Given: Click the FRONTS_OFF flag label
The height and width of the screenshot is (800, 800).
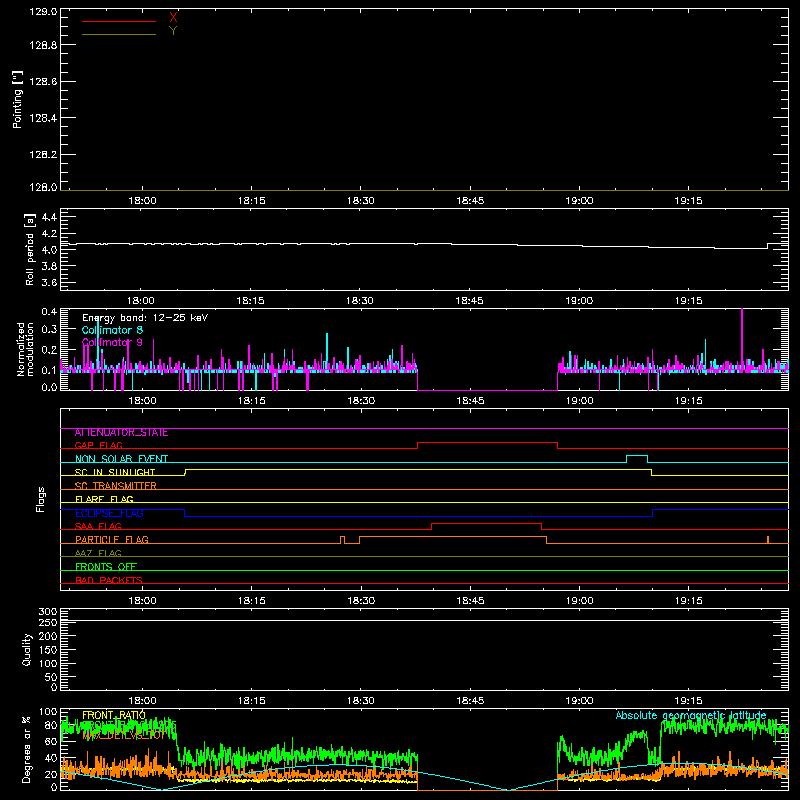Looking at the screenshot, I should (106, 567).
